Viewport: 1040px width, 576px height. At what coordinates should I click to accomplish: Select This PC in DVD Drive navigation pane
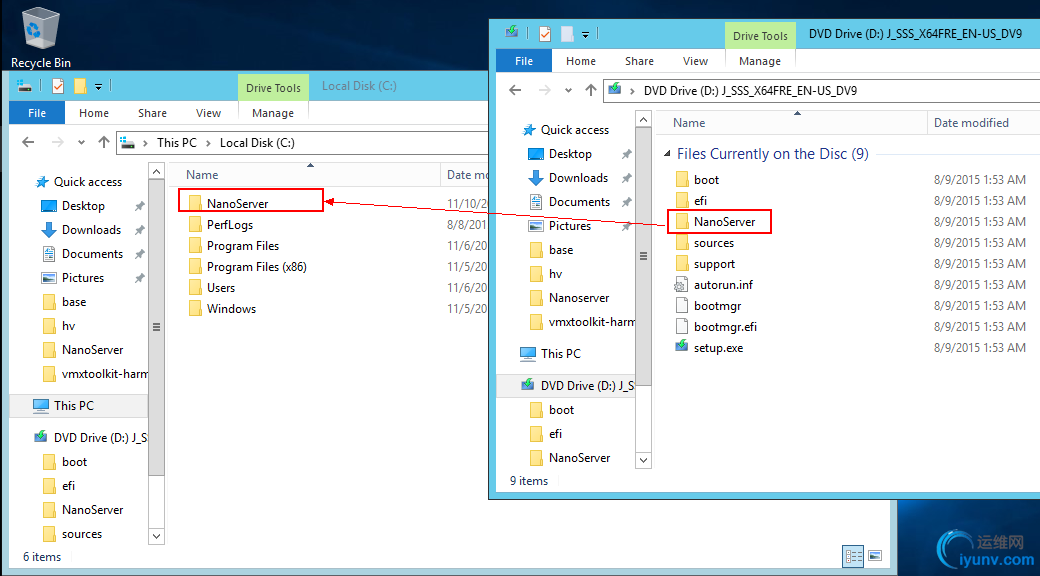click(x=560, y=354)
